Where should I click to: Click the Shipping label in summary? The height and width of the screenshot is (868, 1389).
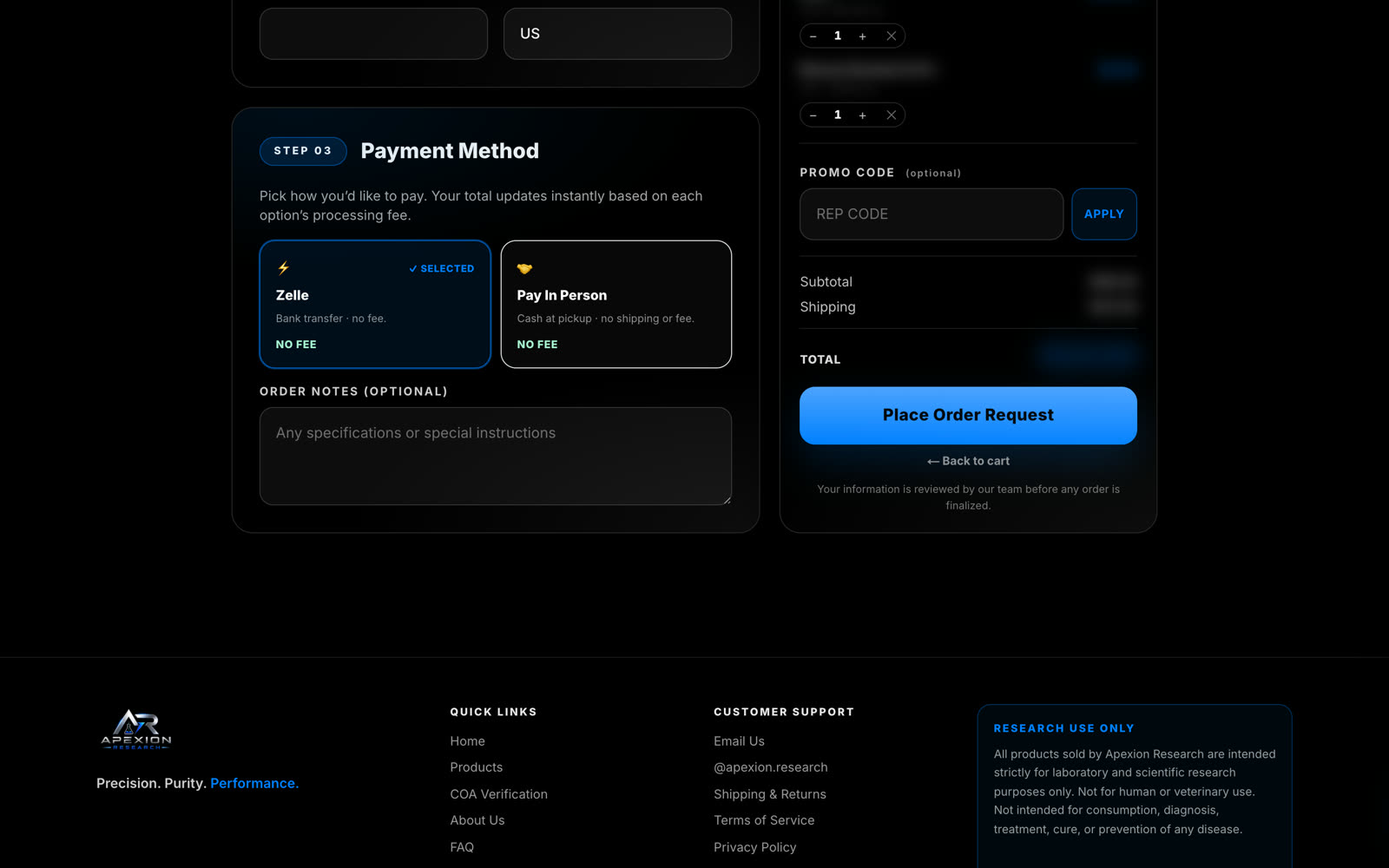[x=827, y=307]
